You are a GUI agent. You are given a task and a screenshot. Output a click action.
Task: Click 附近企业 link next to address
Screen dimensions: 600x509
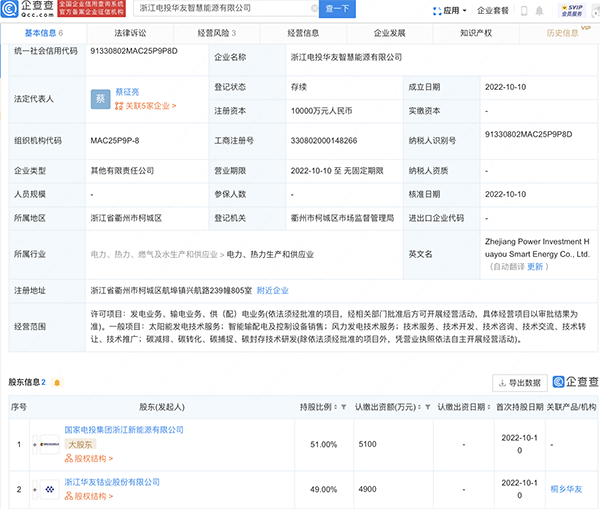(x=273, y=290)
